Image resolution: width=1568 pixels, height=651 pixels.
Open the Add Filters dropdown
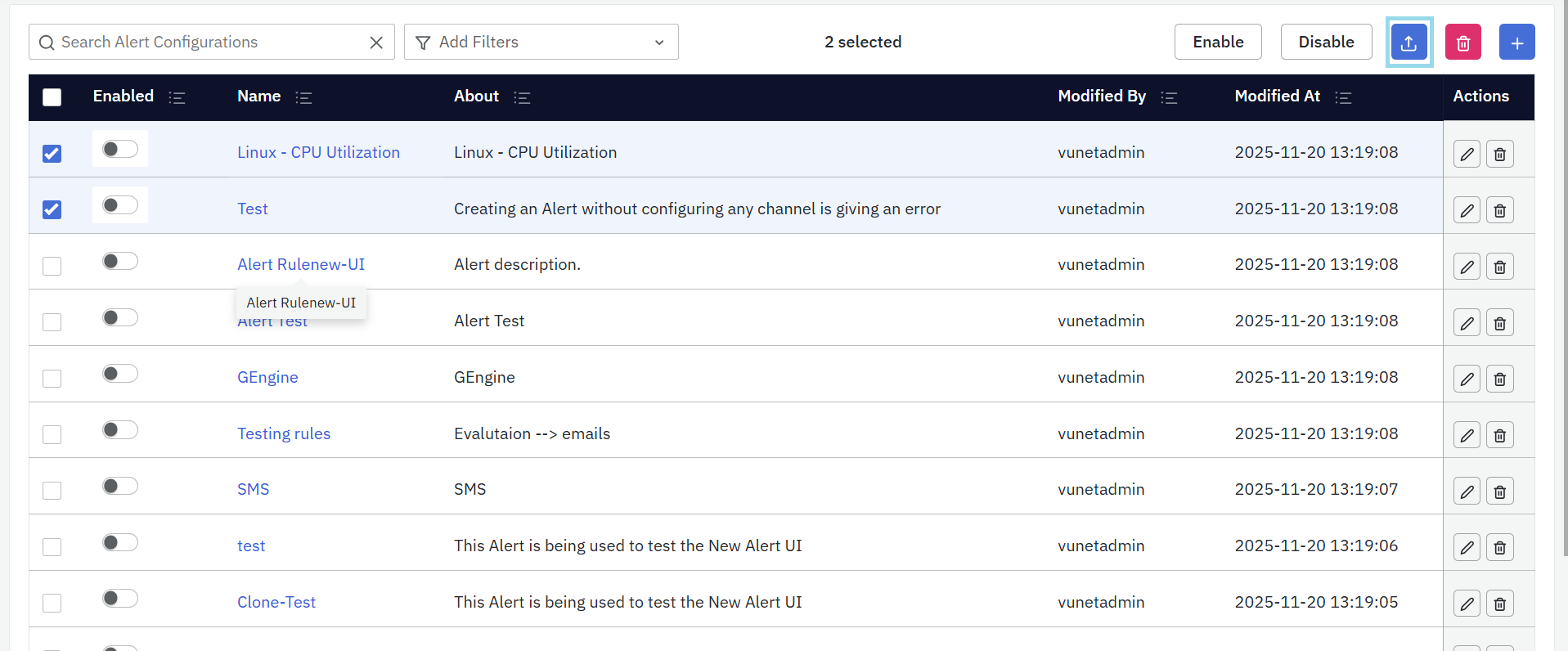pos(541,43)
